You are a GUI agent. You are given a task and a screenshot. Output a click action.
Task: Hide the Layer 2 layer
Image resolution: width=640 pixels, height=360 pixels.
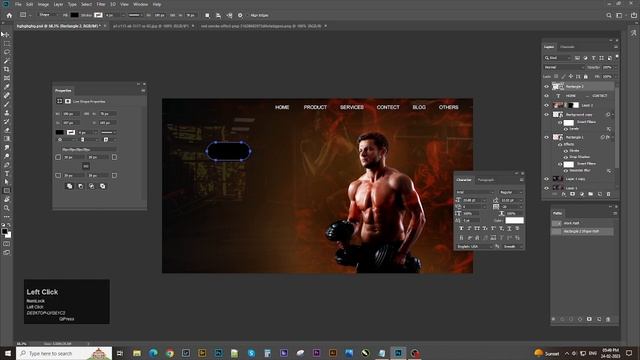click(x=546, y=105)
